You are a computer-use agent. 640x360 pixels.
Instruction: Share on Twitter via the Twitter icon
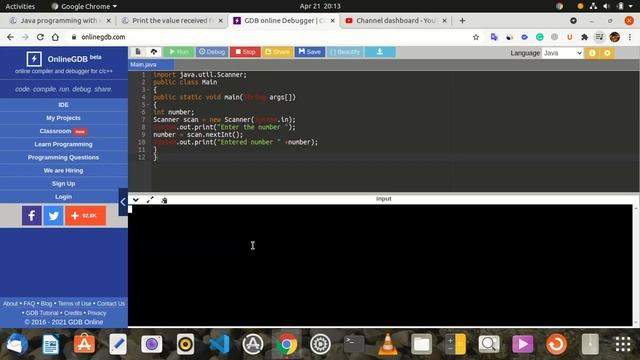53,216
